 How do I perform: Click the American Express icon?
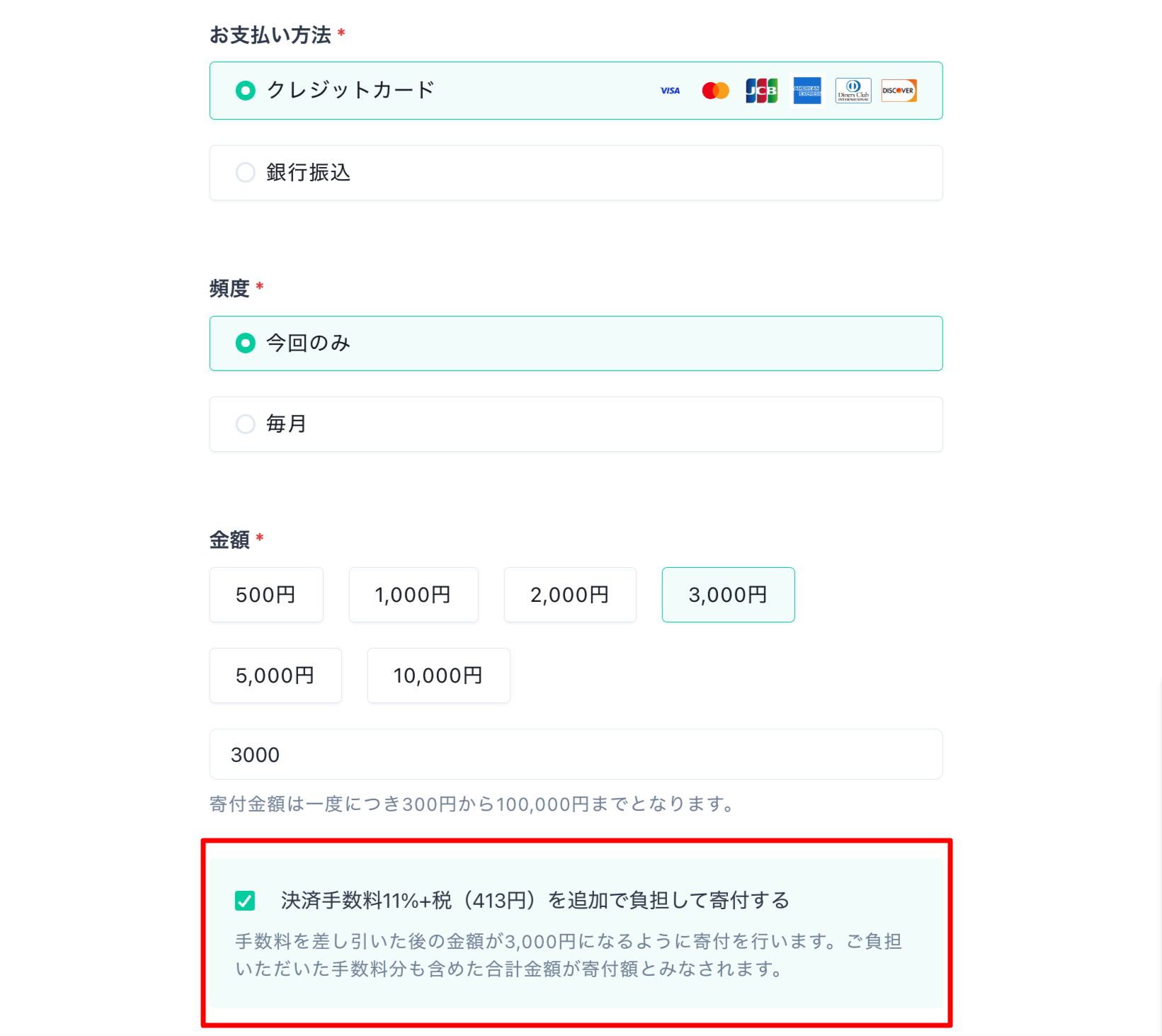(x=807, y=90)
